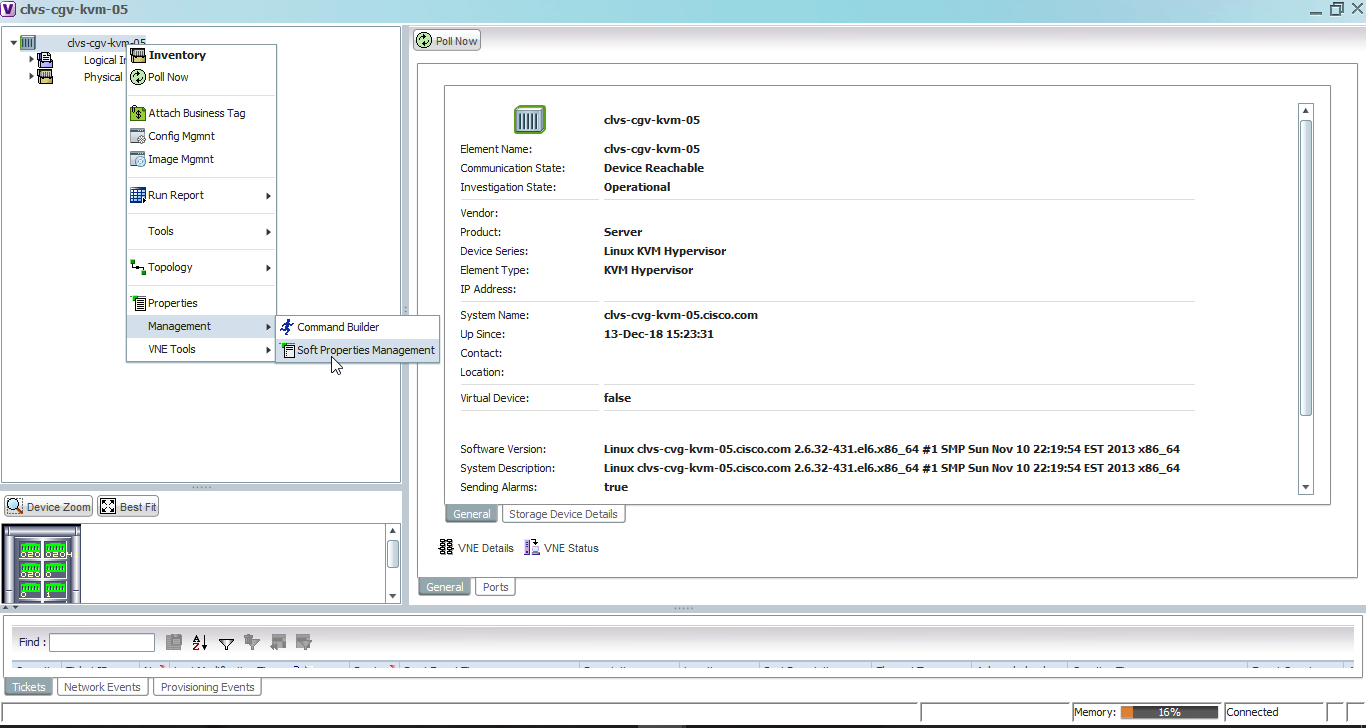Click the sort A-Z icon in events toolbar

(x=199, y=644)
